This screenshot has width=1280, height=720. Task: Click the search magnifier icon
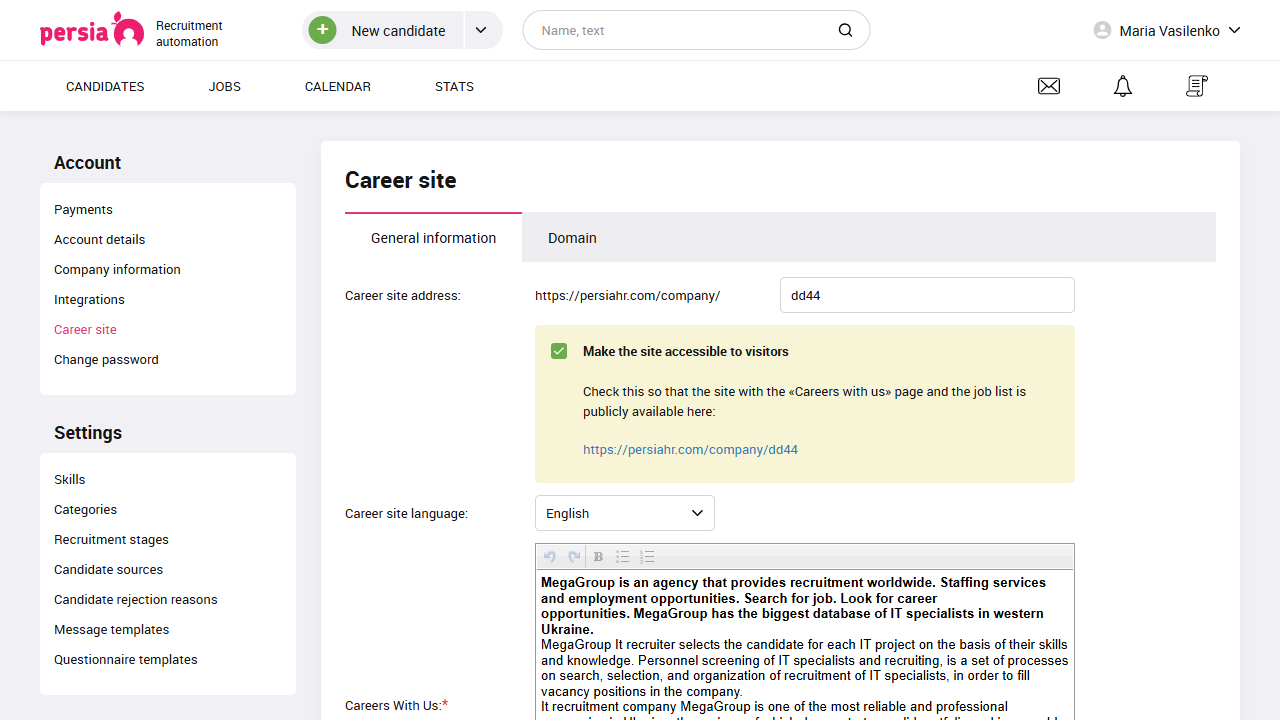click(x=845, y=30)
